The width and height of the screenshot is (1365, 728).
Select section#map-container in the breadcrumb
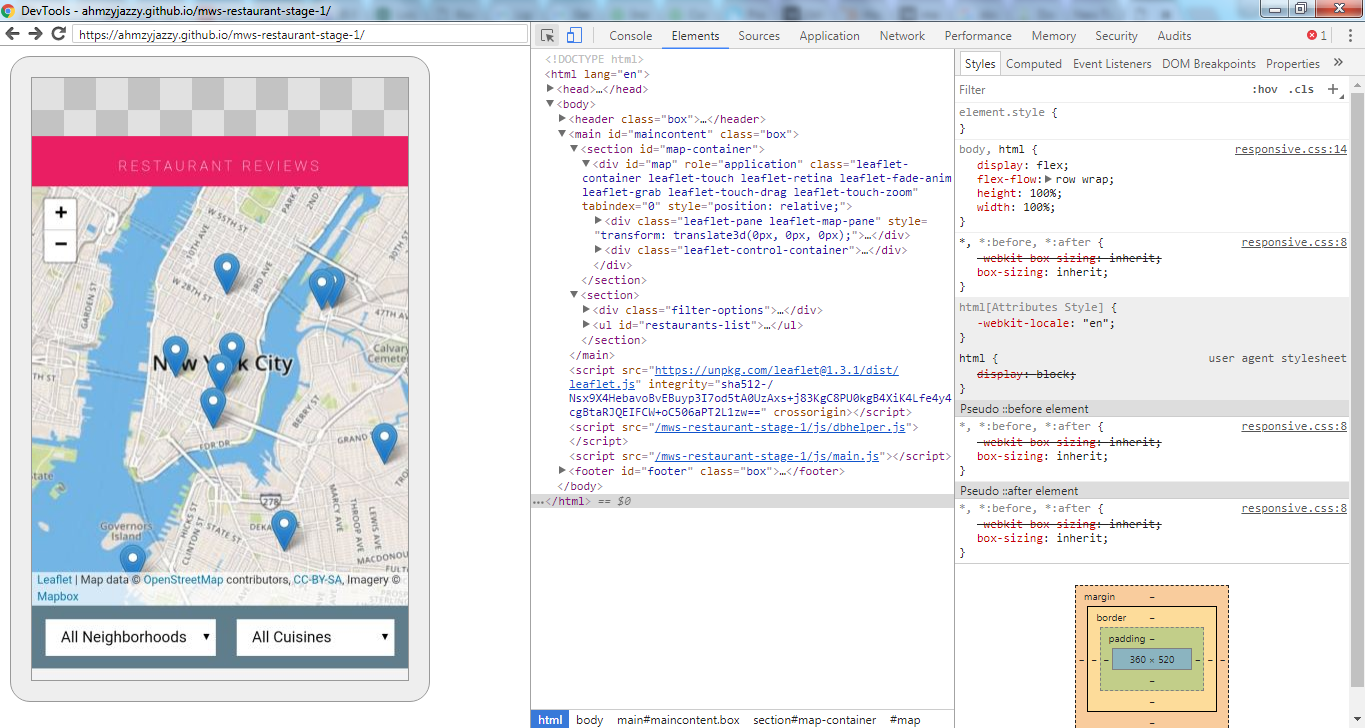click(815, 719)
